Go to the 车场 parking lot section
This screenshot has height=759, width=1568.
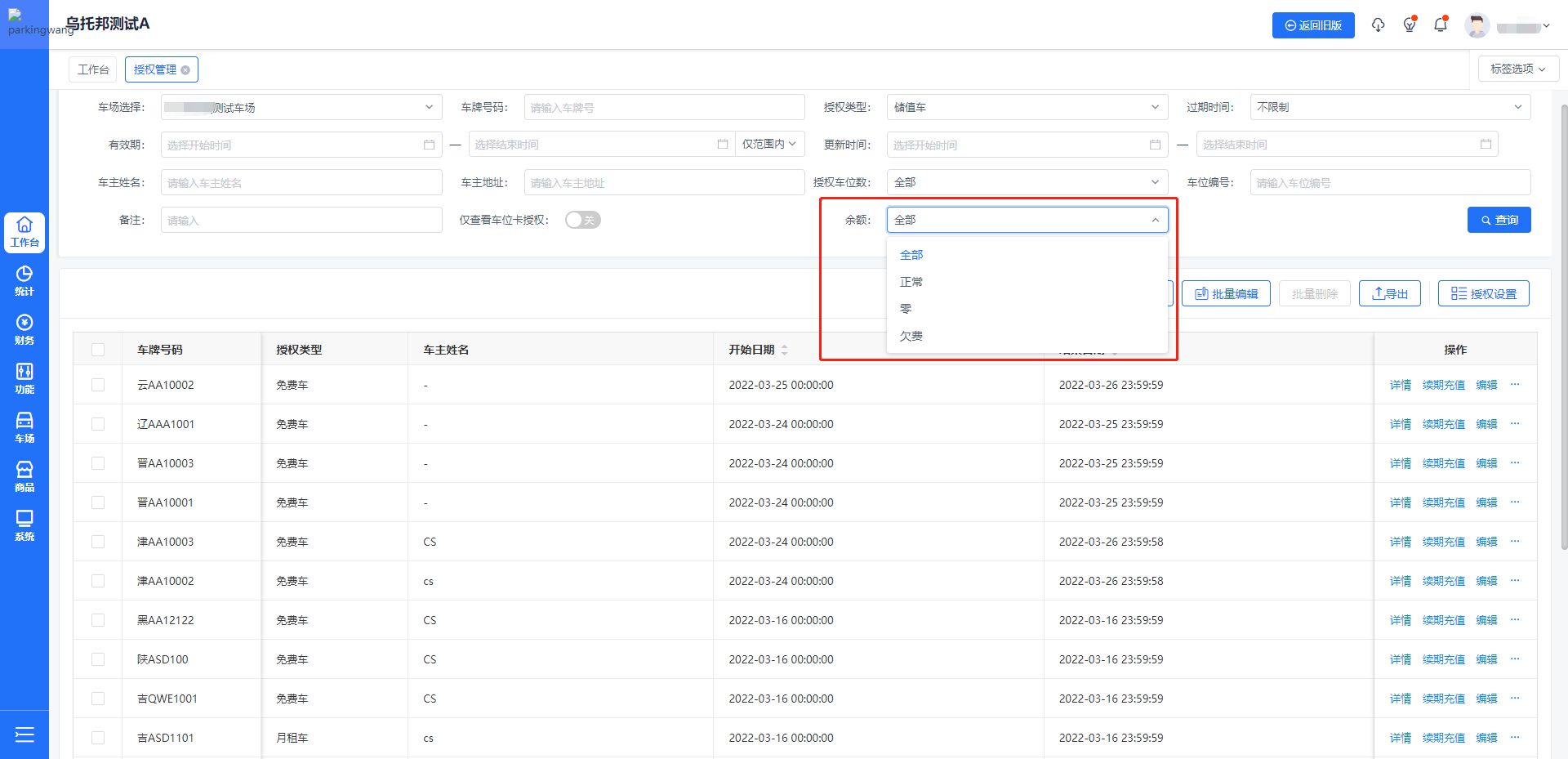click(x=24, y=428)
